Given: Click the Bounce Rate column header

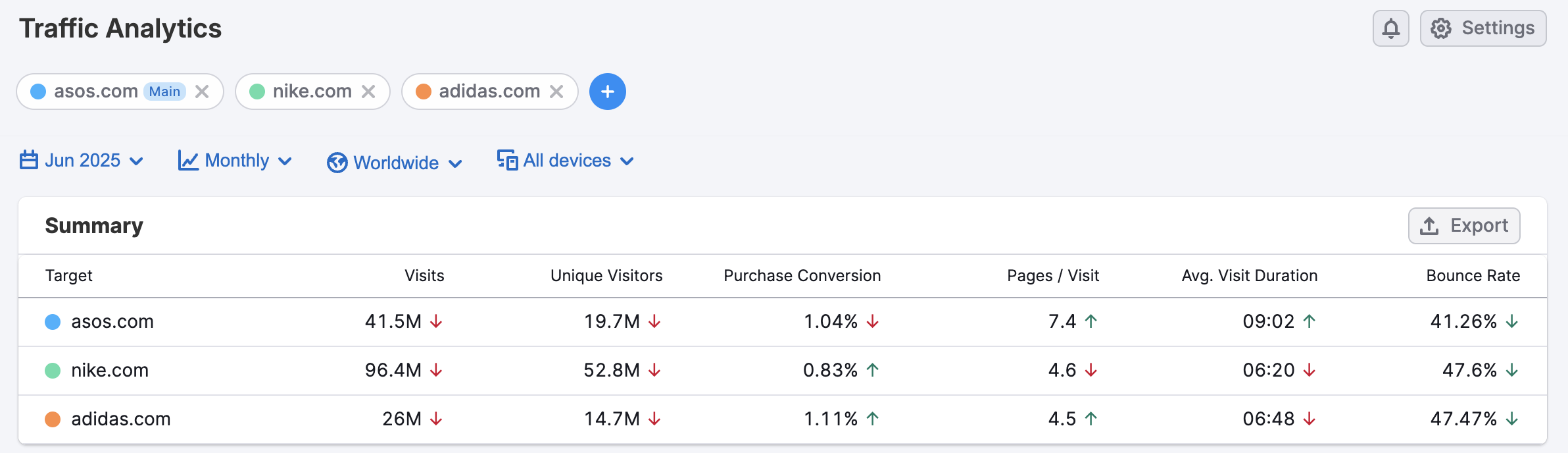Looking at the screenshot, I should pos(1473,276).
